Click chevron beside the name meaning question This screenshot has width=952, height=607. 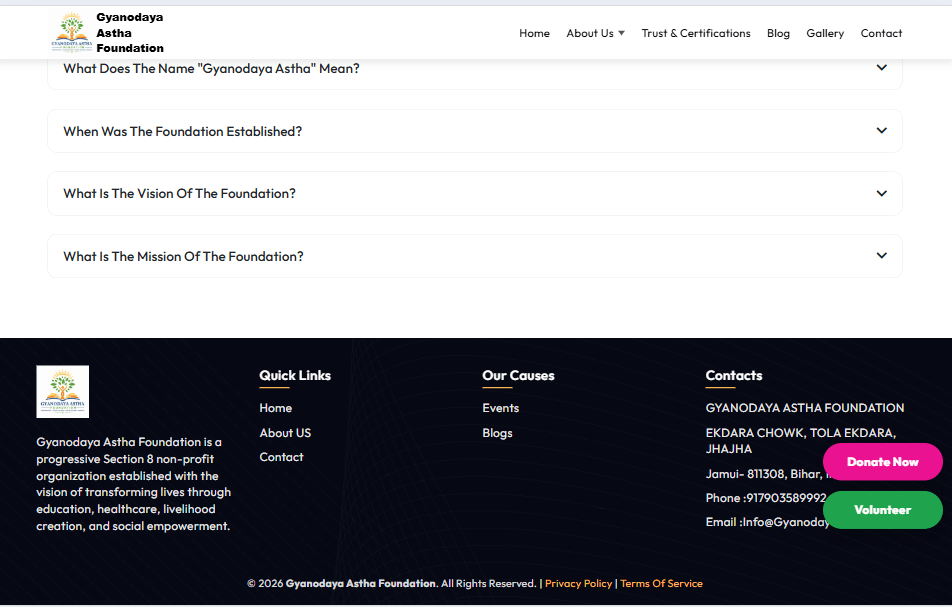pyautogui.click(x=882, y=67)
